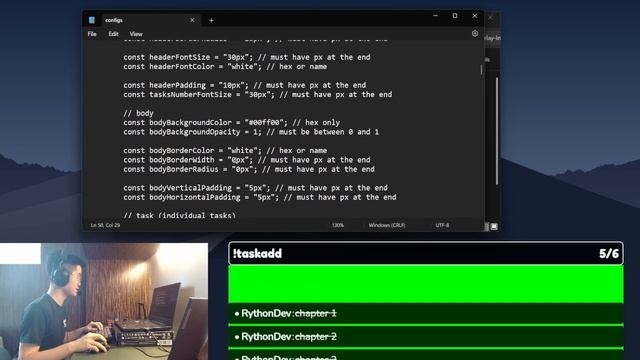Click the scrollbar in the window behind Notepad
The image size is (640, 360).
[x=497, y=131]
